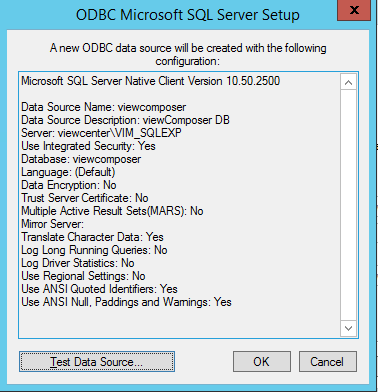Confirm the configuration with OK
The height and width of the screenshot is (392, 378).
pos(262,361)
